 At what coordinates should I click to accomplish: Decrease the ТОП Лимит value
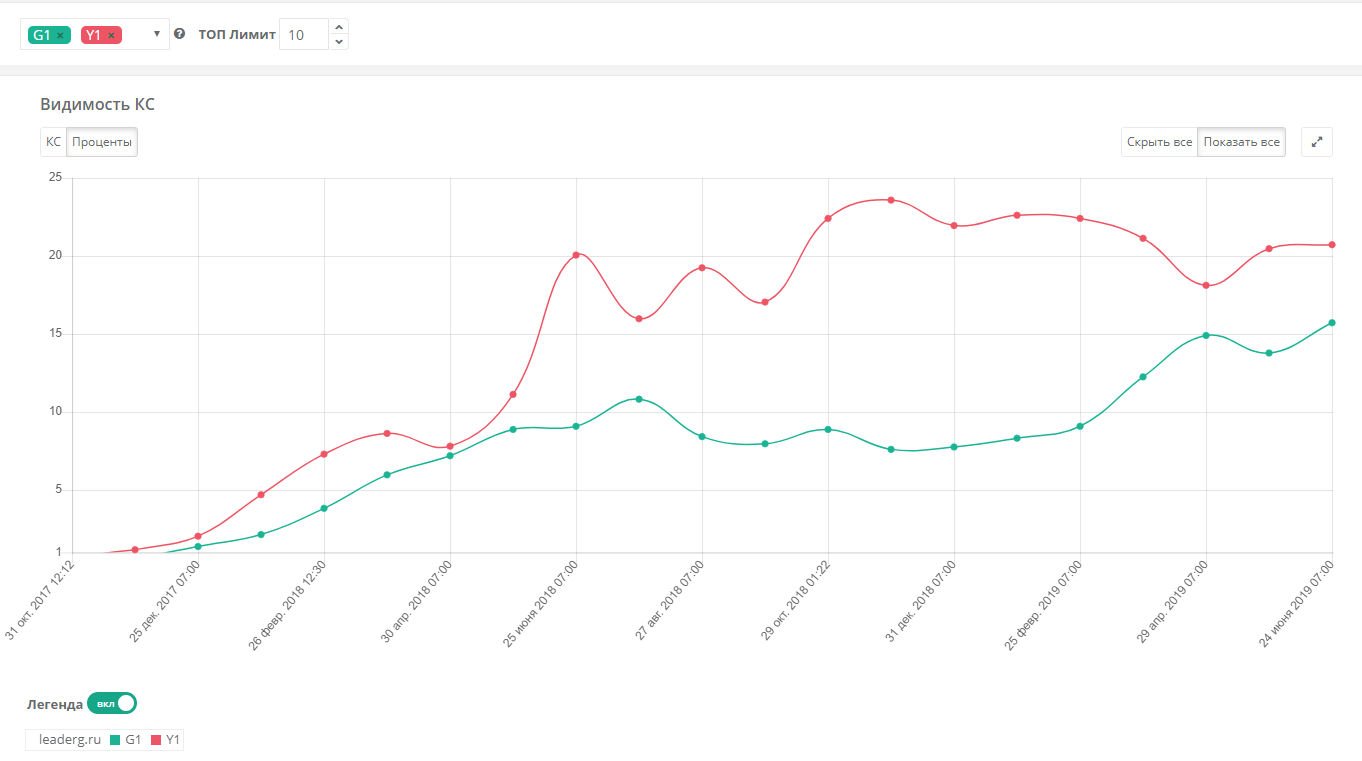tap(339, 42)
